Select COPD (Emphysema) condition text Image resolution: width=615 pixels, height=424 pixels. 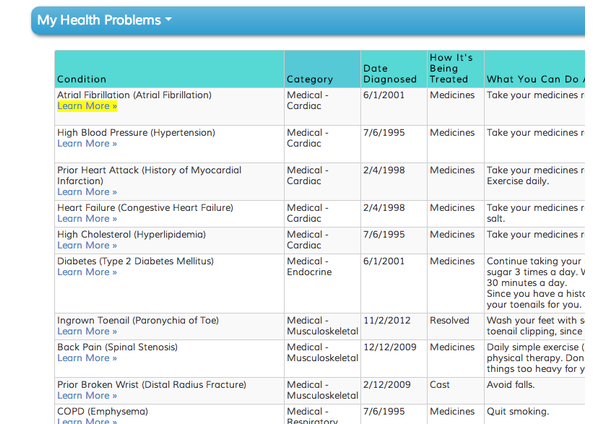[x=103, y=411]
